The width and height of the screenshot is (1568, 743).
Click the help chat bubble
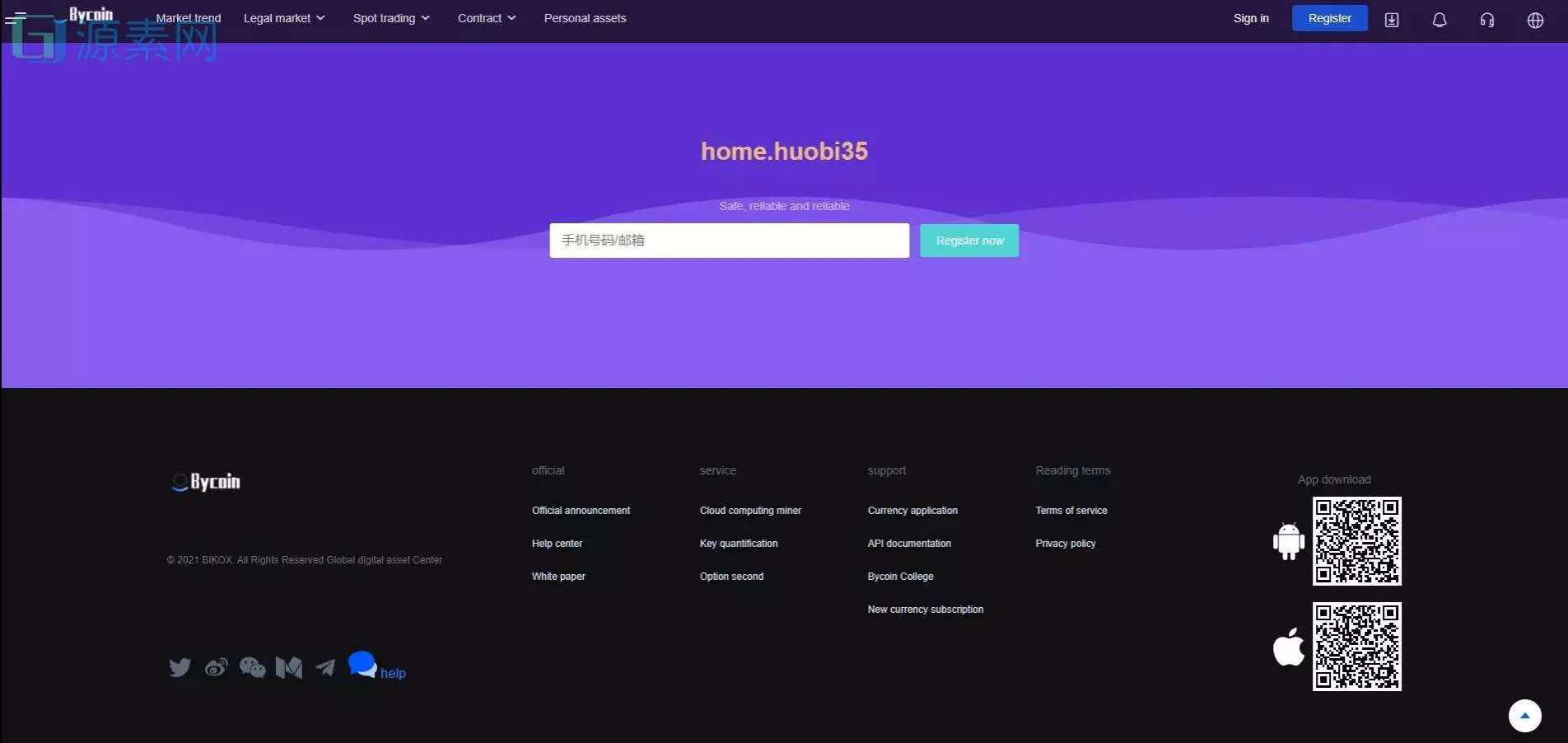362,664
